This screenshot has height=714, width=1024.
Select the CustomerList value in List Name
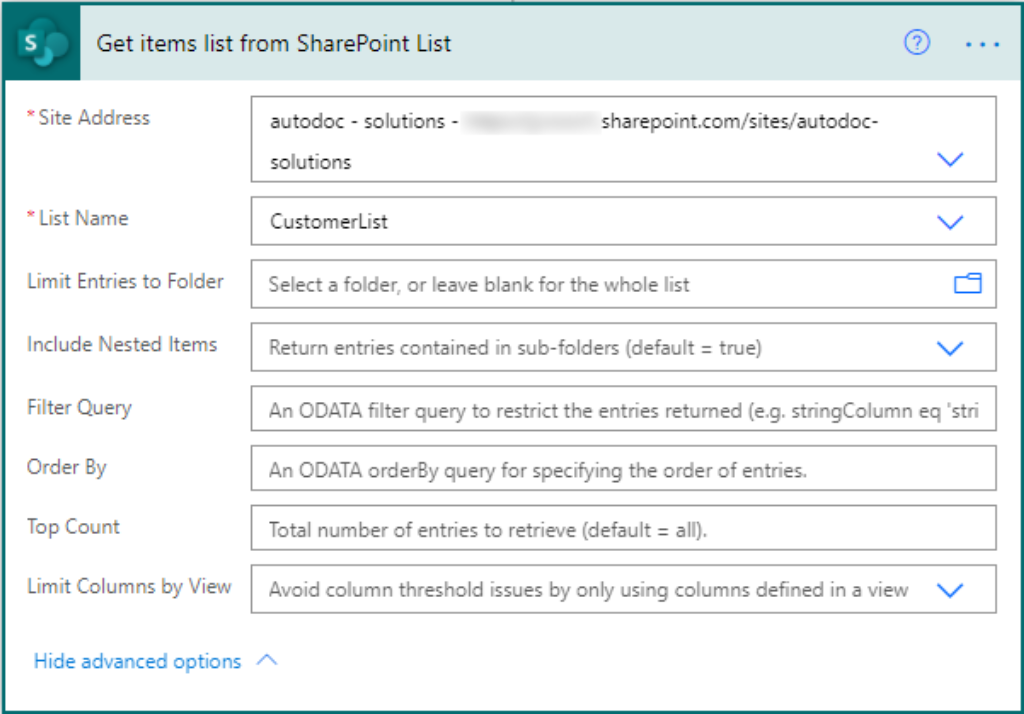(329, 222)
